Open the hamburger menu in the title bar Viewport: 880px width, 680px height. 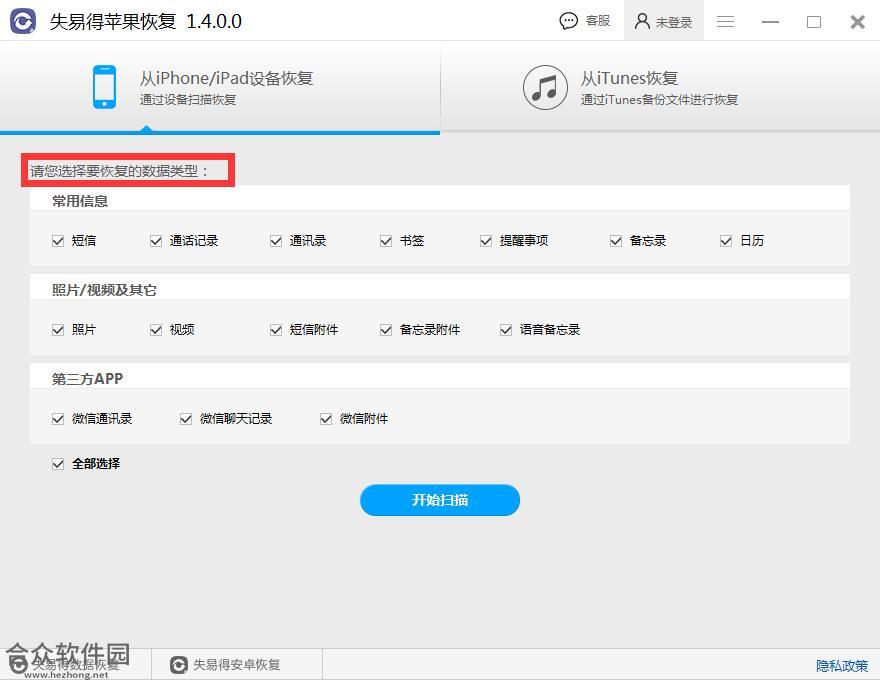725,21
